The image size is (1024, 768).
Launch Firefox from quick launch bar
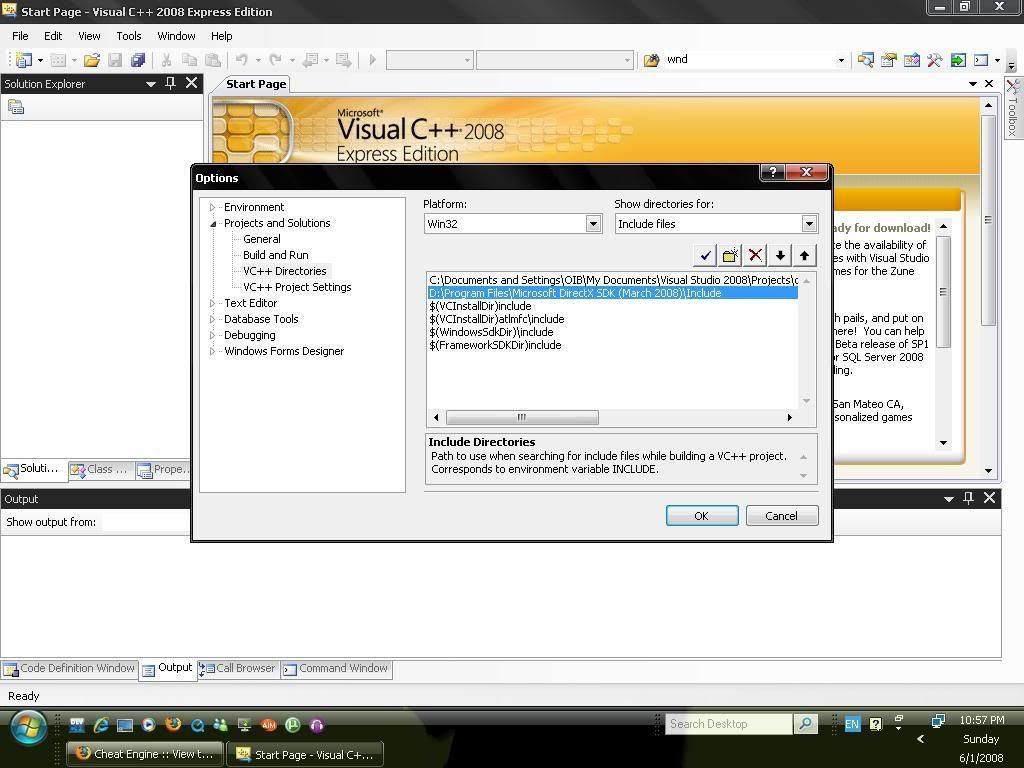tap(173, 724)
